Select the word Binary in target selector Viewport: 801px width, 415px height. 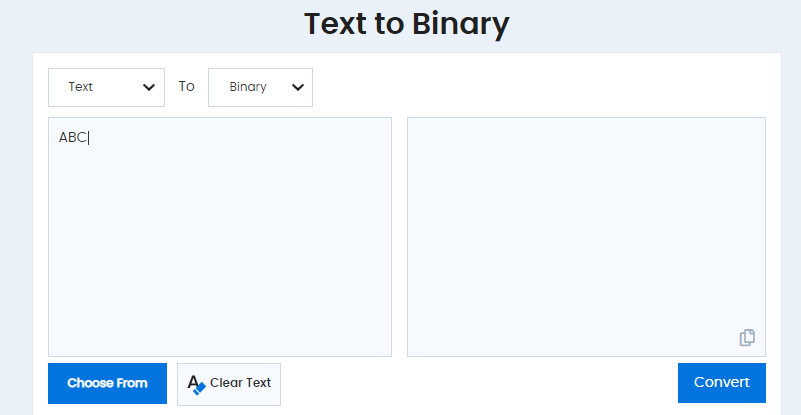[248, 87]
